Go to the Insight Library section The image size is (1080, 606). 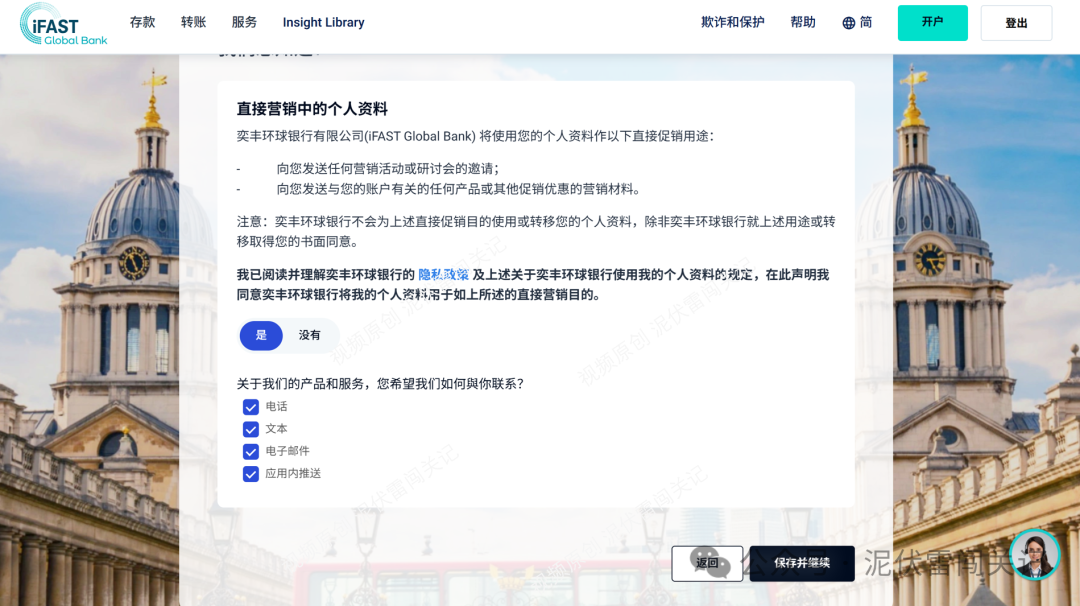pyautogui.click(x=323, y=21)
